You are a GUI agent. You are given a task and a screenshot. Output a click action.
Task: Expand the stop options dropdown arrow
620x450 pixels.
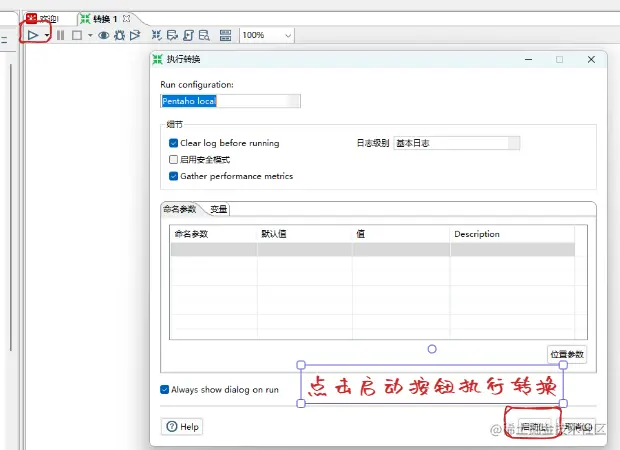(x=90, y=36)
